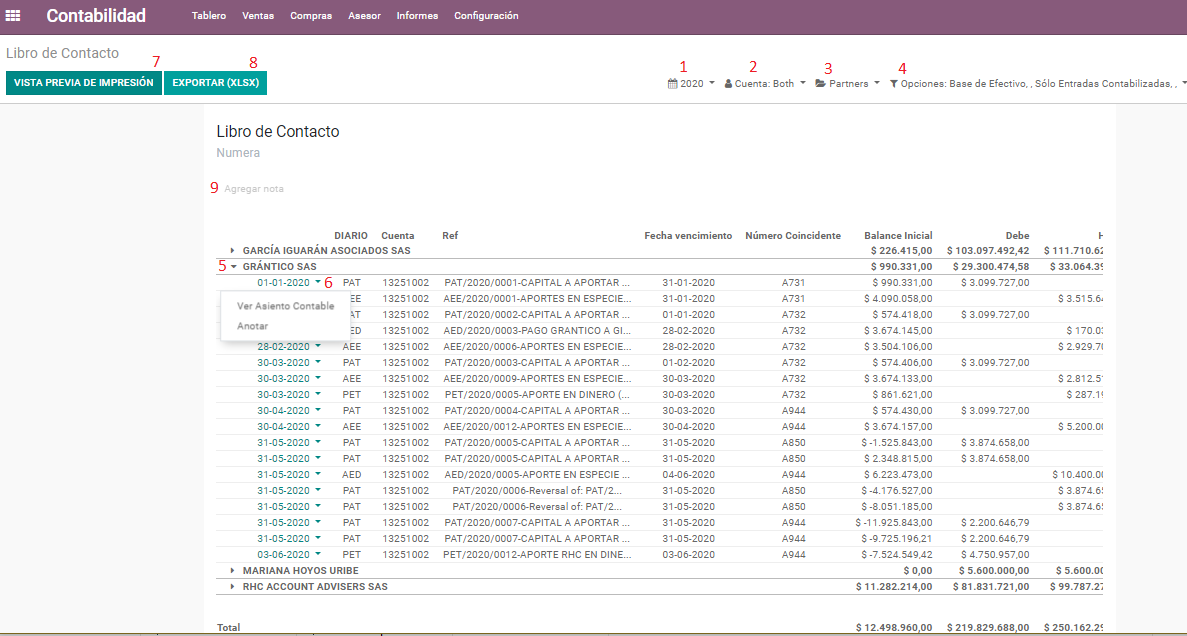Click Vista Previa de Impresión button
This screenshot has width=1187, height=636.
pos(83,83)
